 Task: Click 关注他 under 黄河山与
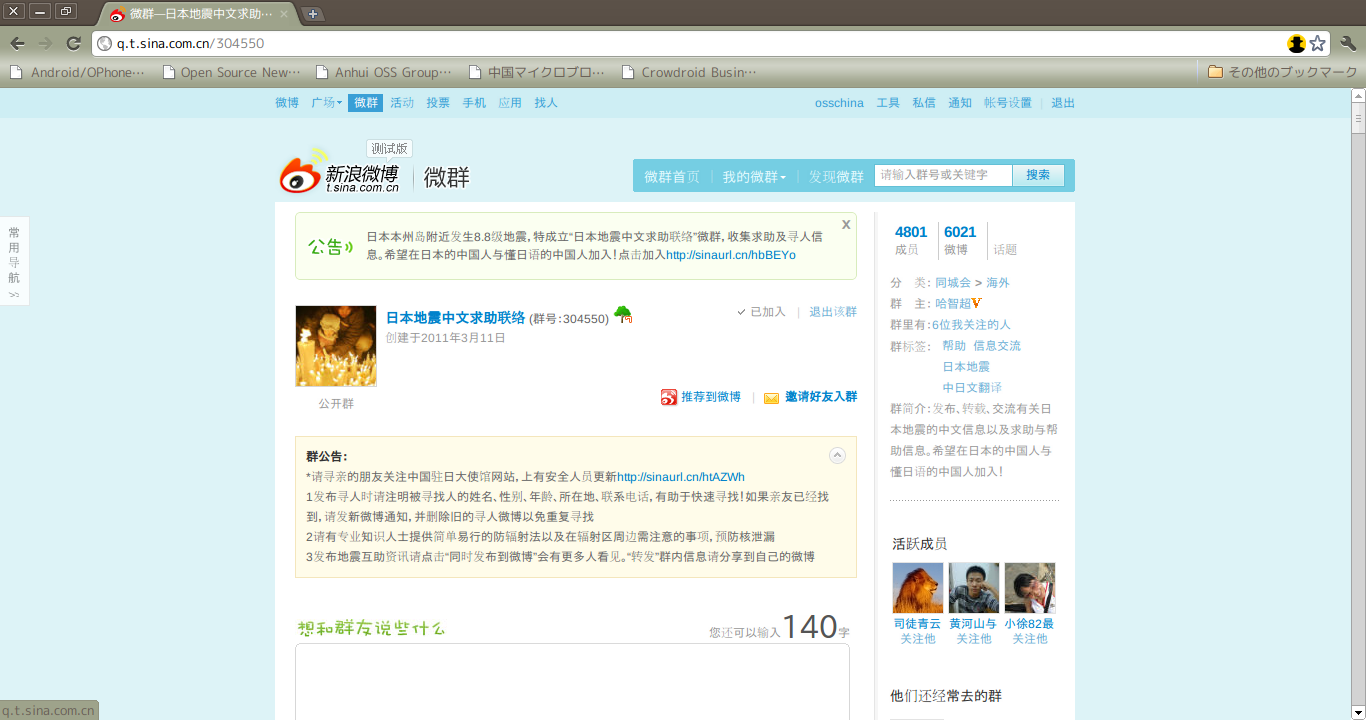tap(974, 639)
